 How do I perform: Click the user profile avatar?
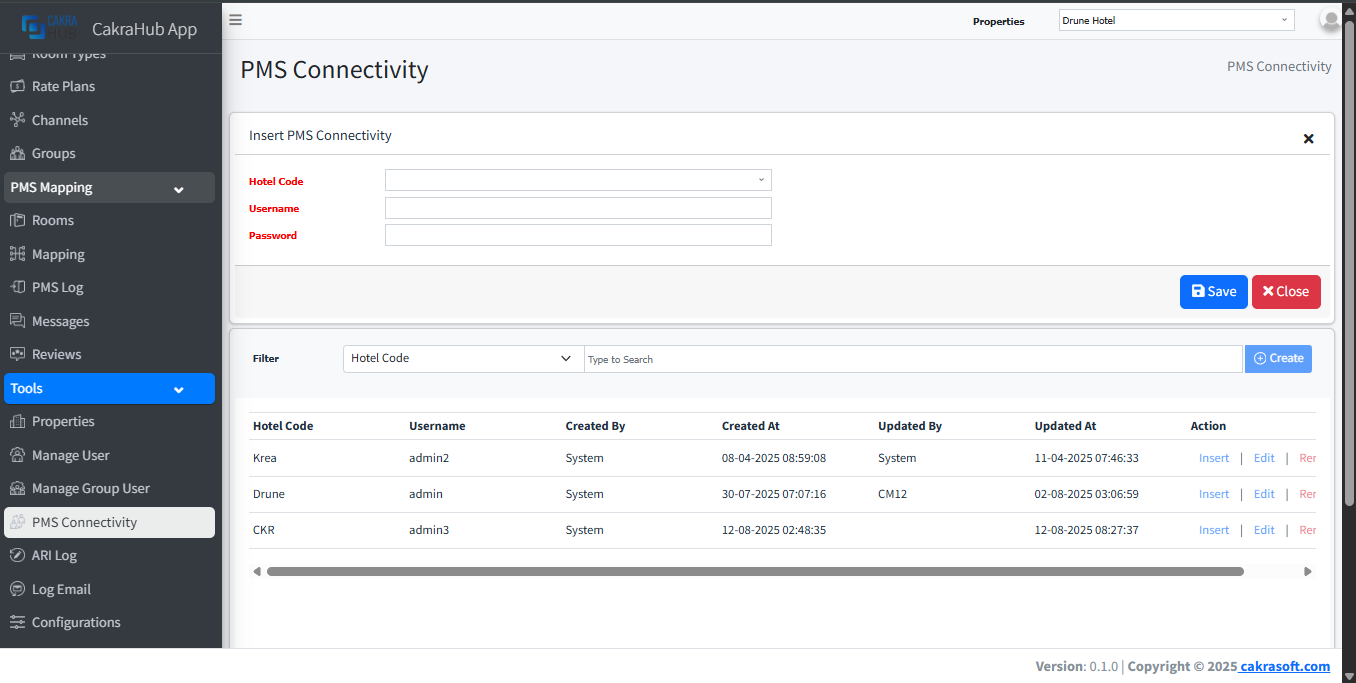click(1330, 20)
